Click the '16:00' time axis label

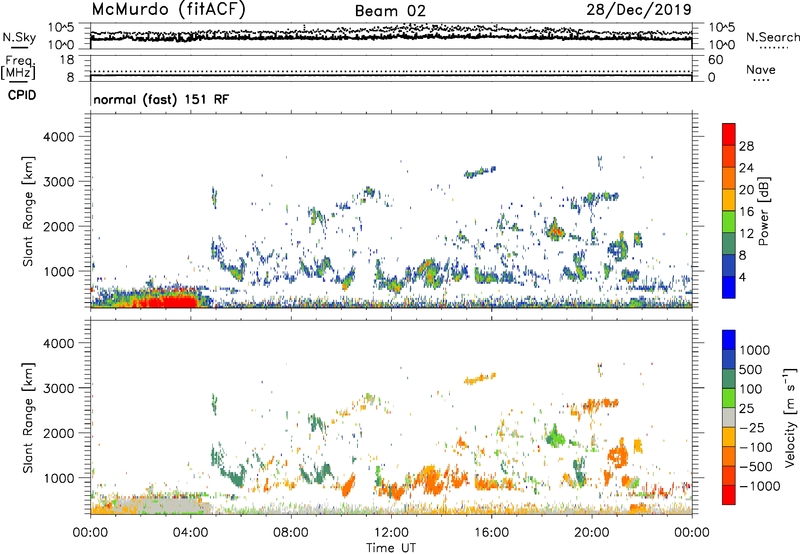coord(491,533)
